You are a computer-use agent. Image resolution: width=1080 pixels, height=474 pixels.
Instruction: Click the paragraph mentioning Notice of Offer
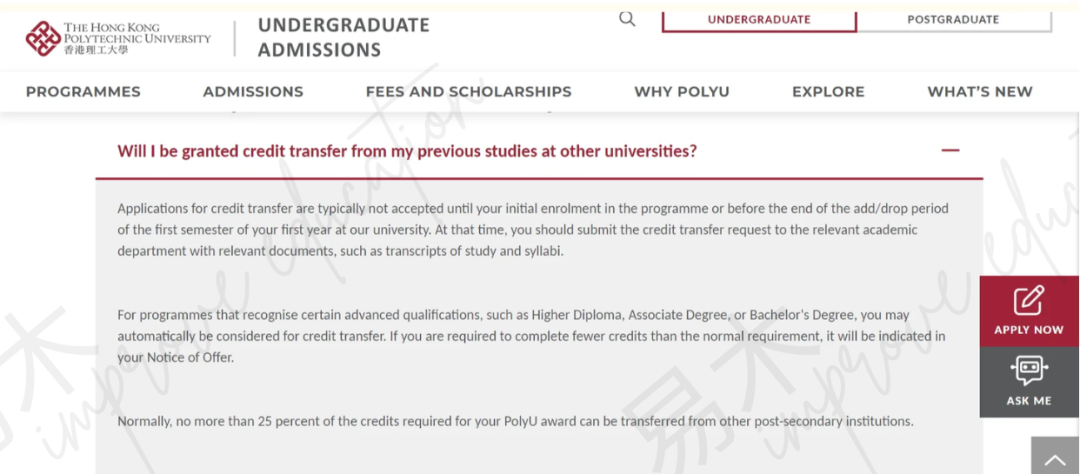pyautogui.click(x=531, y=336)
